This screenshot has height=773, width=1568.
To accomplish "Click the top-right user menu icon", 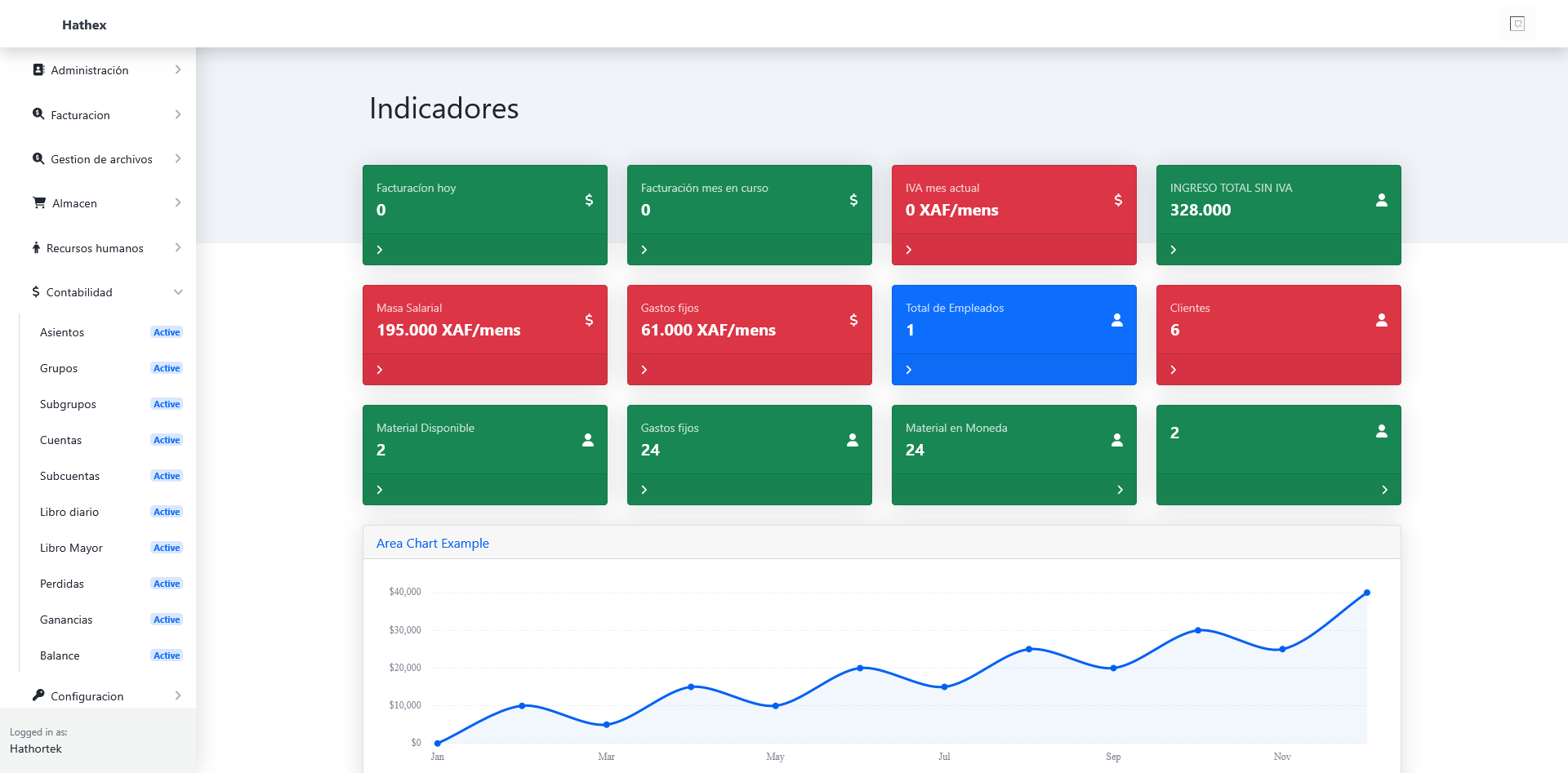I will point(1517,24).
